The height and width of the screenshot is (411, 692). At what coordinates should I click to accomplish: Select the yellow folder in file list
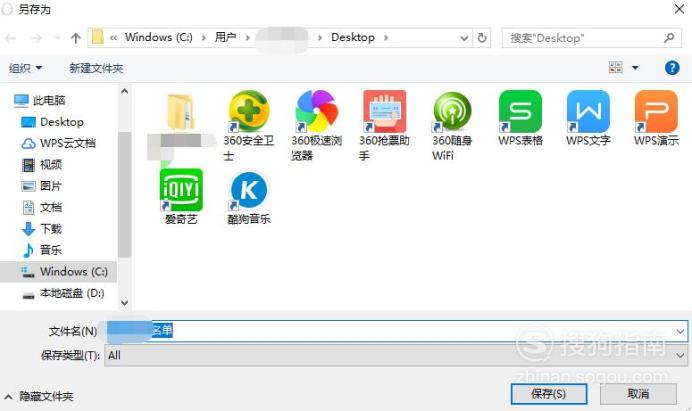(181, 112)
